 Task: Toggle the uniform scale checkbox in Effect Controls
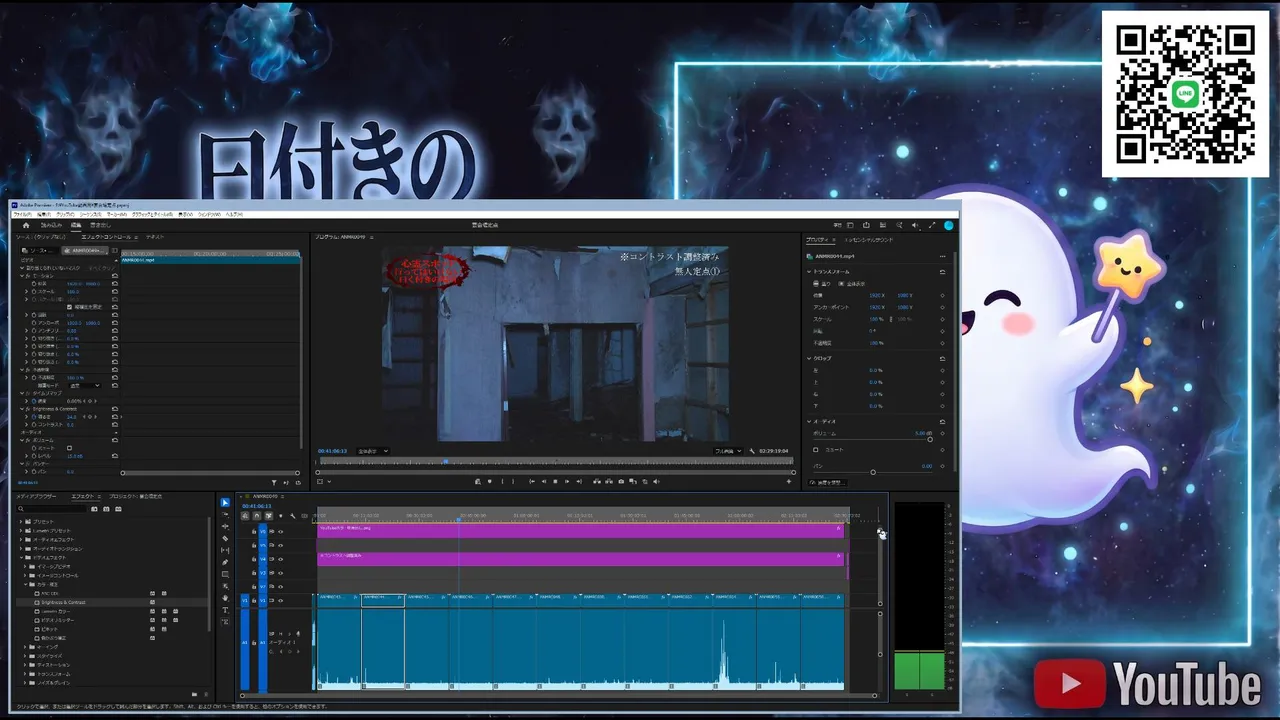69,307
